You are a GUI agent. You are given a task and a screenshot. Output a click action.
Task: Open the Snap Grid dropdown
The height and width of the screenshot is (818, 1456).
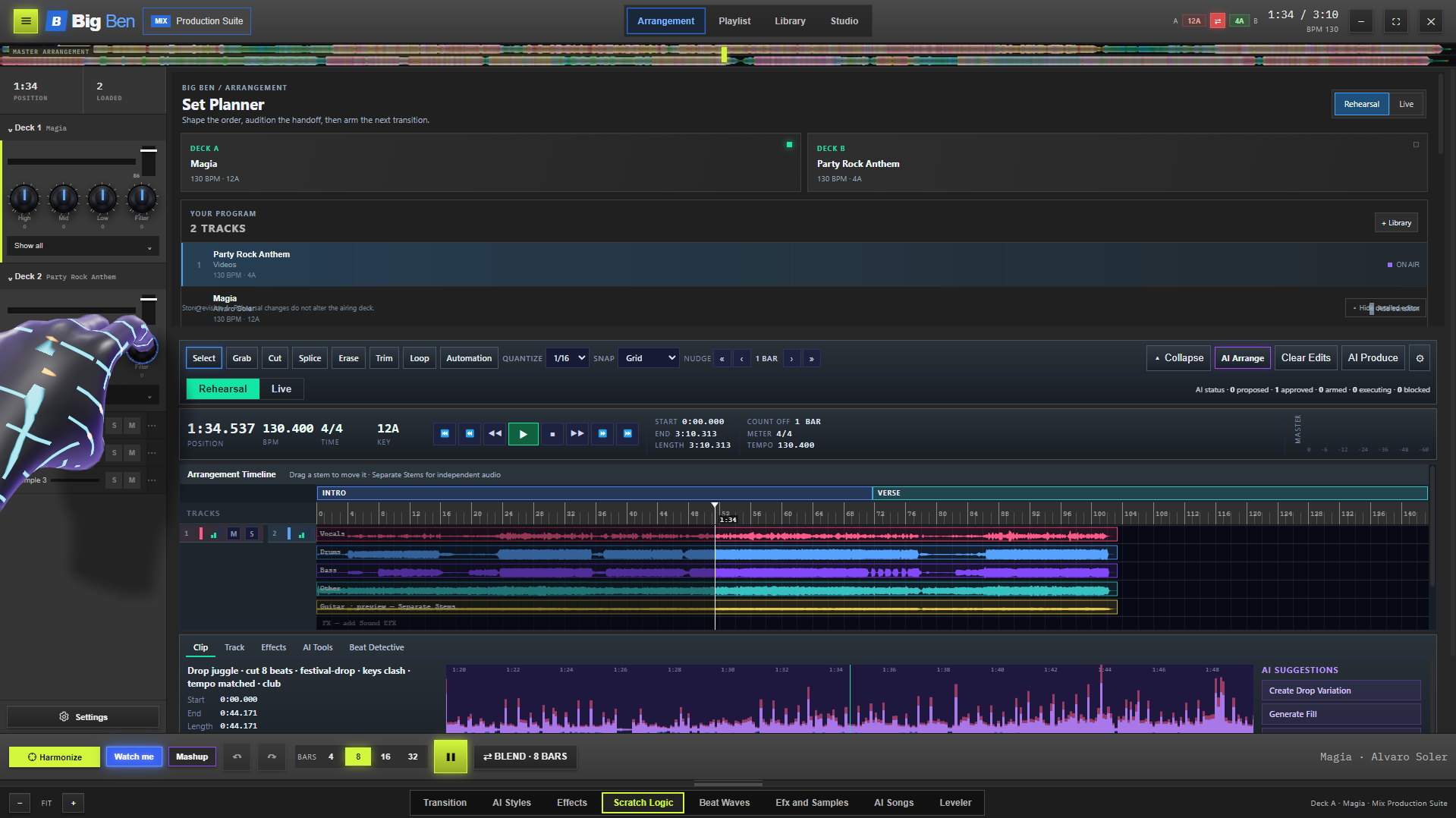point(649,358)
